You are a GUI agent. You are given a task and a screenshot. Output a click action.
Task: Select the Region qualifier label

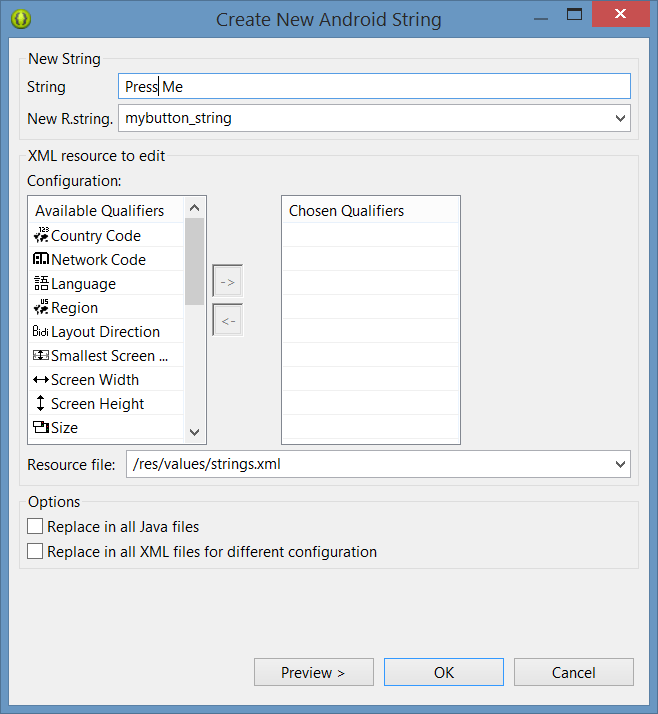coord(74,308)
